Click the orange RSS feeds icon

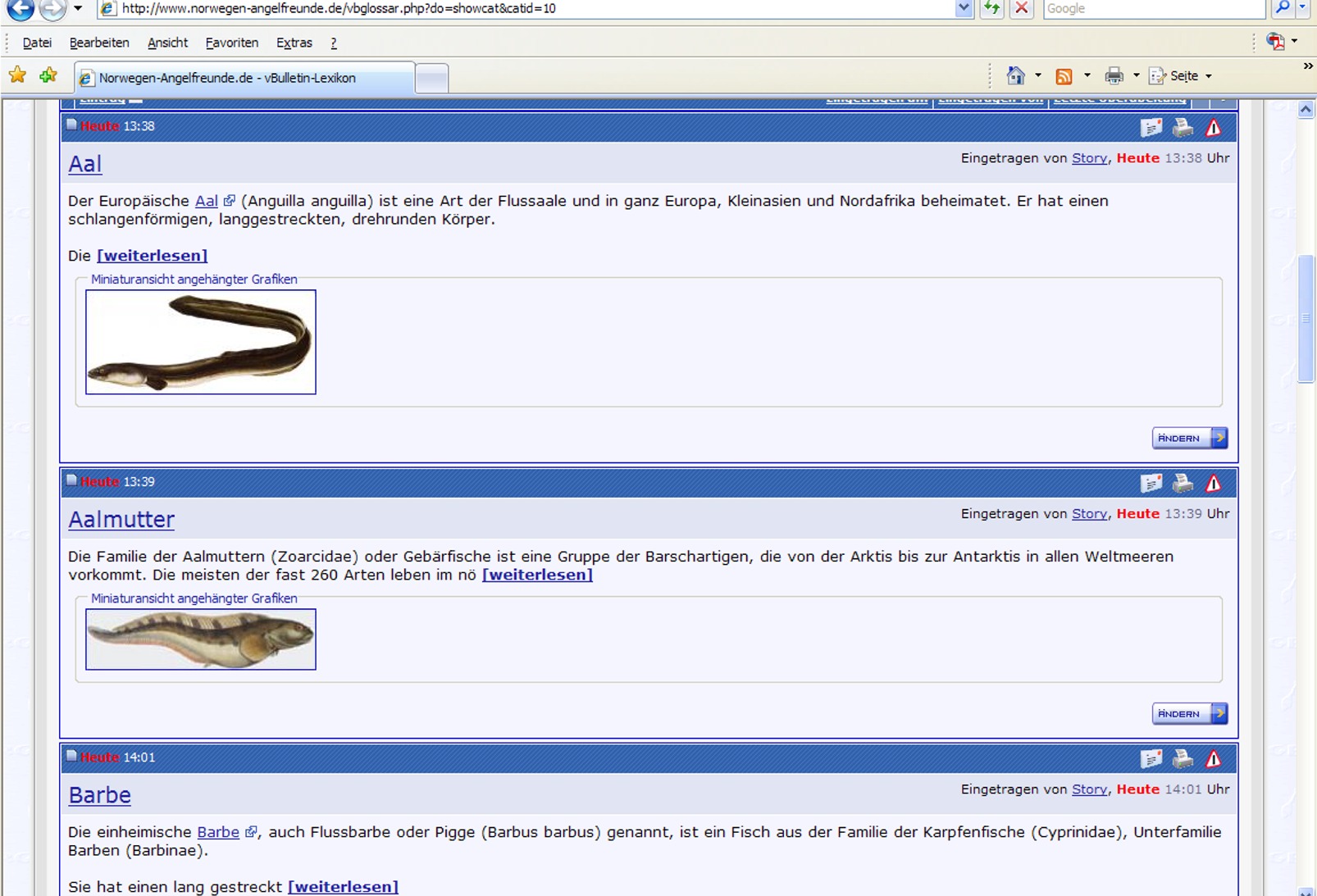tap(1064, 76)
